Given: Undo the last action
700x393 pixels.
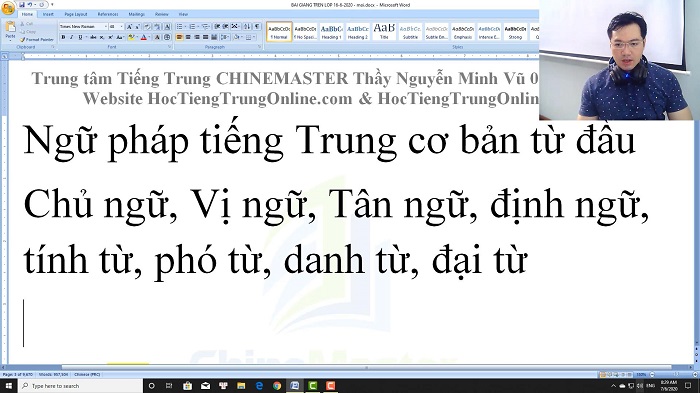Looking at the screenshot, I should pyautogui.click(x=30, y=4).
